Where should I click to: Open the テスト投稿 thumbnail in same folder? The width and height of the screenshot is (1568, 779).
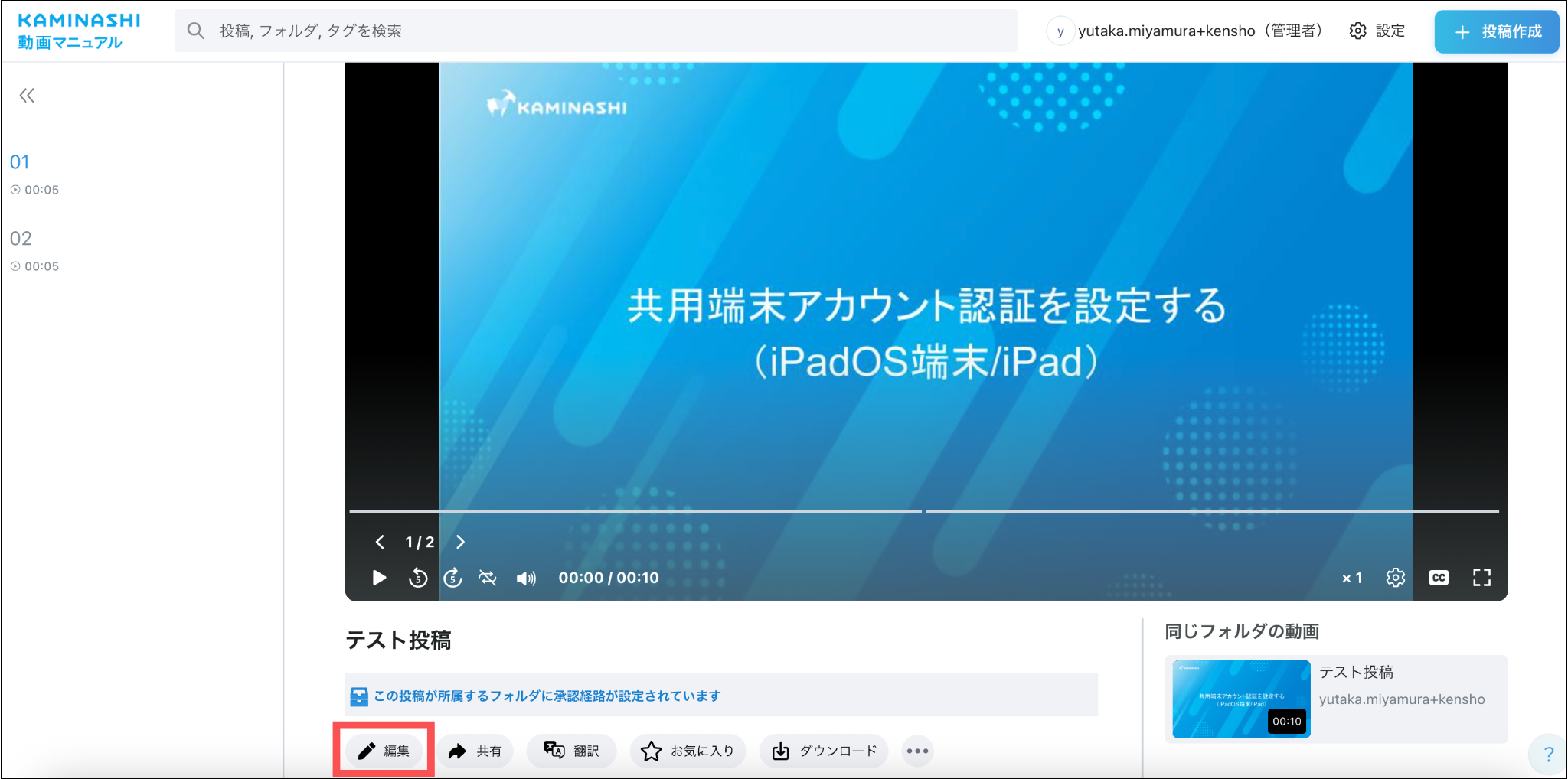pos(1241,699)
